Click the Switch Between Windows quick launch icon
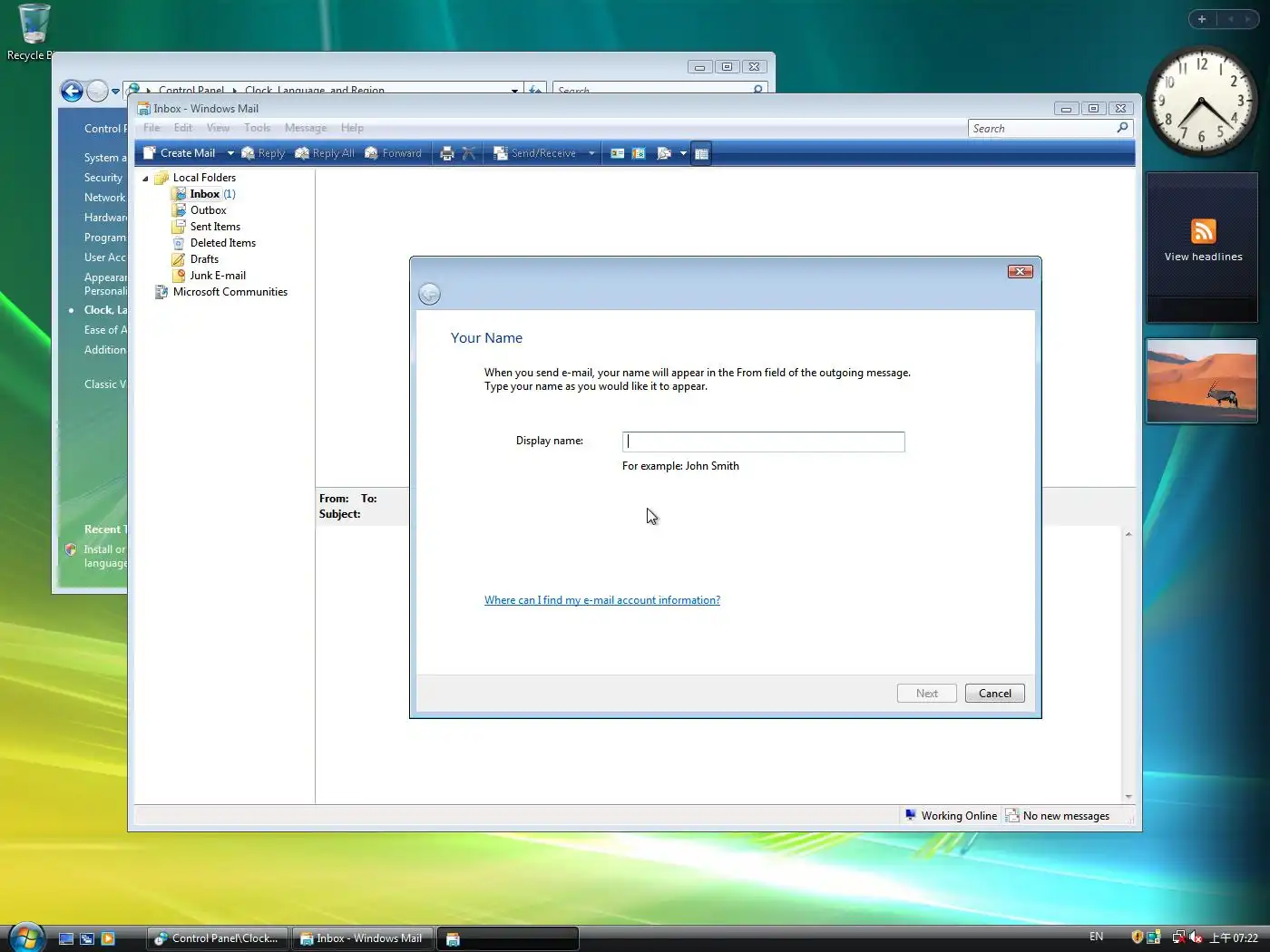 [x=87, y=938]
